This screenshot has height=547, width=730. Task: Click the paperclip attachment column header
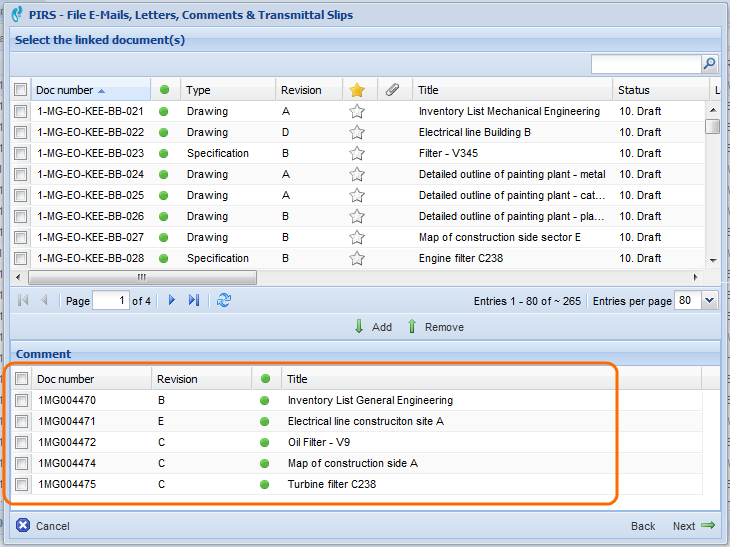392,89
